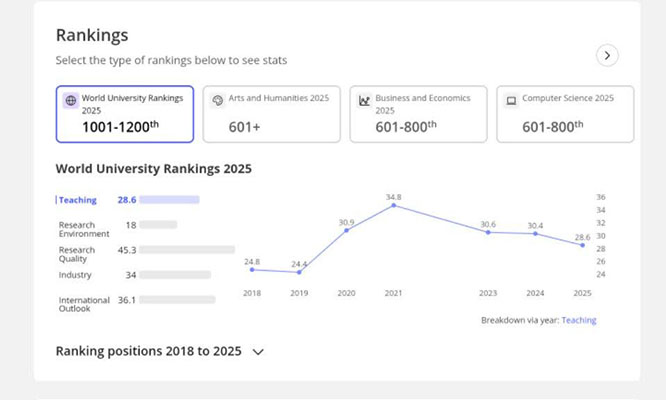The width and height of the screenshot is (666, 400).
Task: Click the chevron beside Ranking positions
Action: (258, 352)
